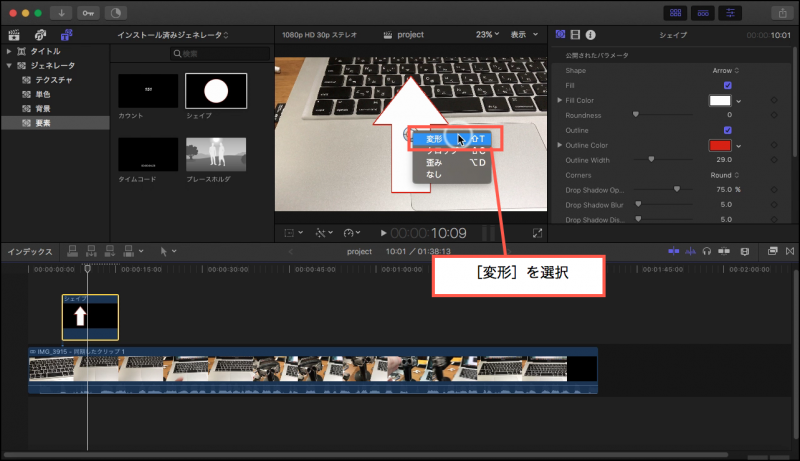The image size is (800, 461).
Task: Select the シェイプ clip in timeline
Action: pos(90,317)
